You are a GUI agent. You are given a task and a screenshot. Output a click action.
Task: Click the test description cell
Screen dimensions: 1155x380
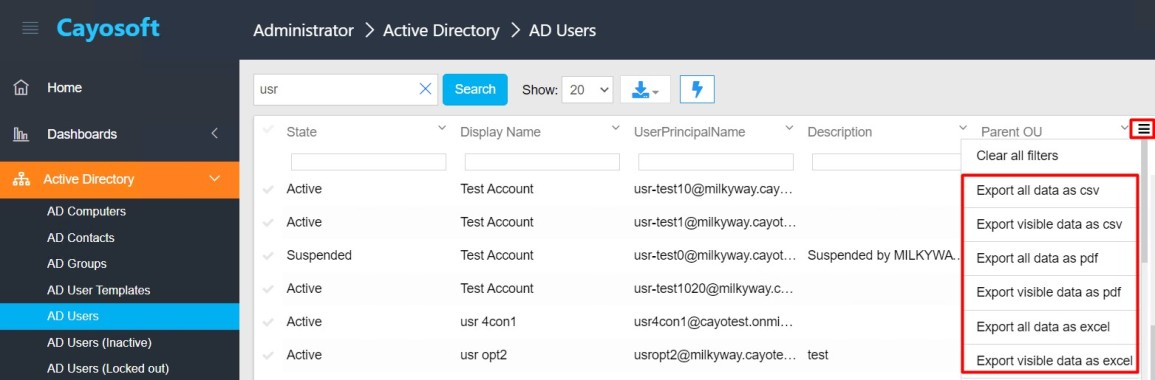pos(818,355)
